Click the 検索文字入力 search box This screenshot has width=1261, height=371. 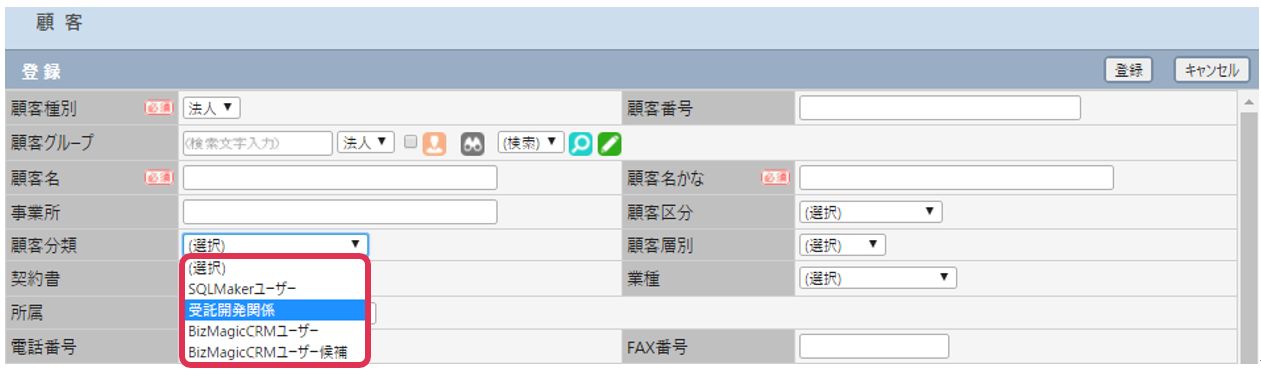pyautogui.click(x=258, y=143)
